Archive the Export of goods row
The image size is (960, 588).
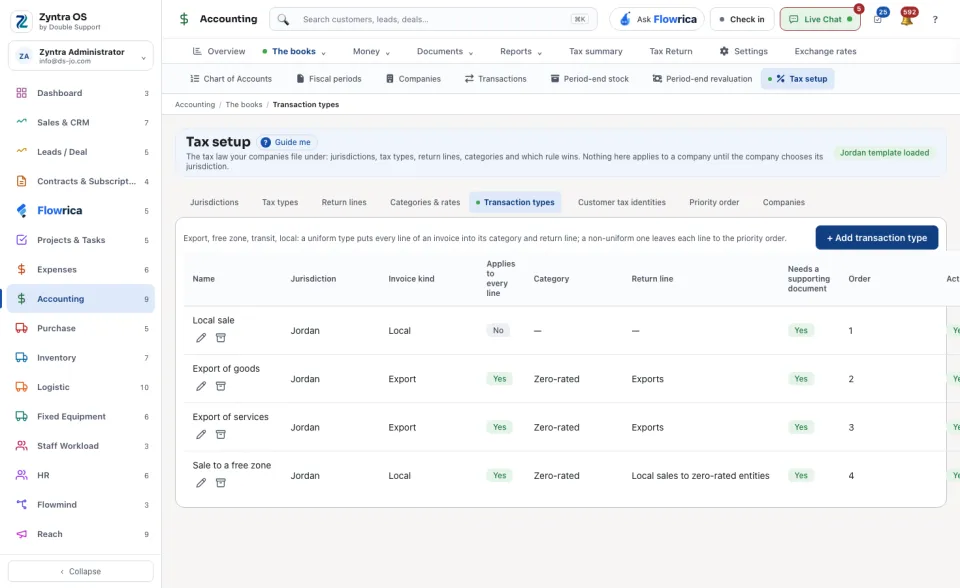click(221, 386)
